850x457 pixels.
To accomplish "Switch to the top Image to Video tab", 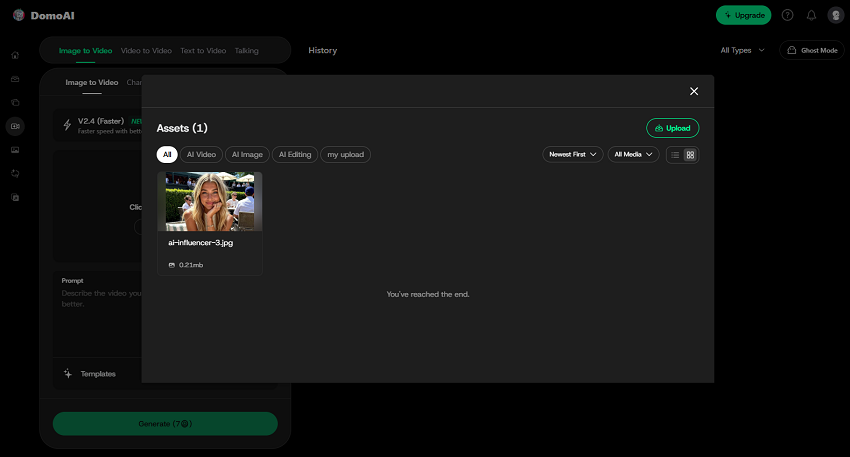I will coord(85,50).
